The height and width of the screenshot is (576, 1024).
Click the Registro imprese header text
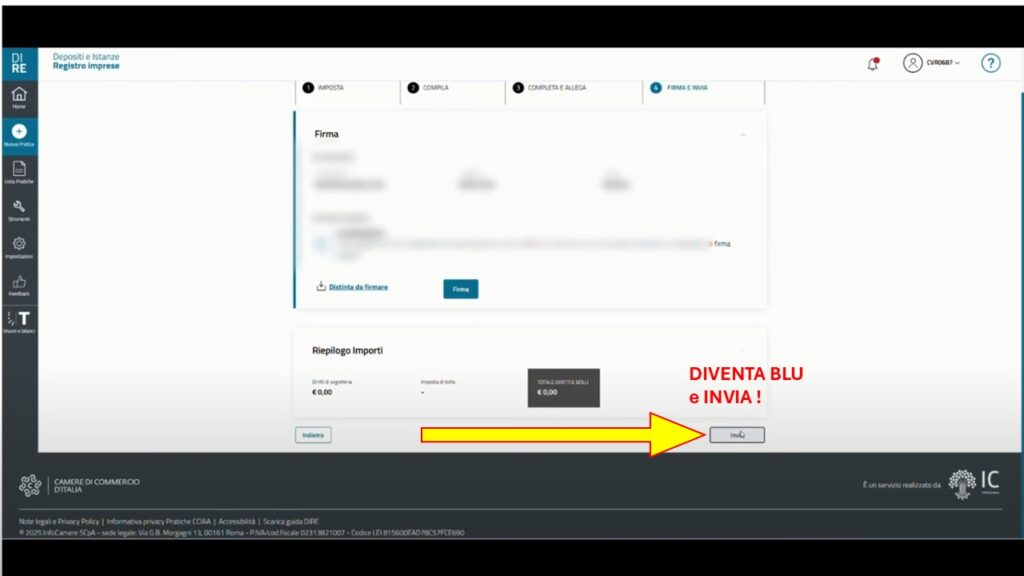tap(86, 66)
